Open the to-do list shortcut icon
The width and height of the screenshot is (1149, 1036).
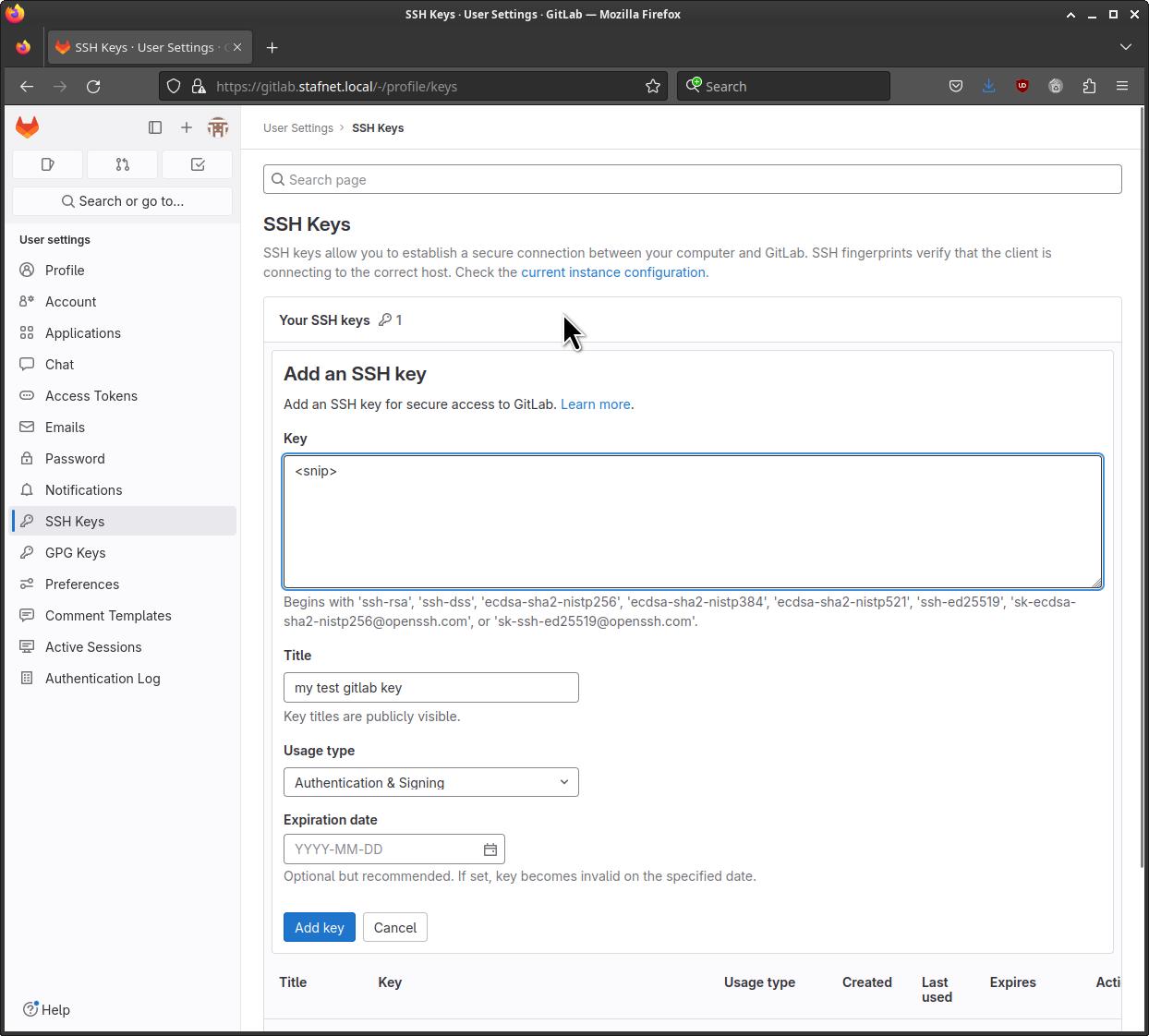[x=198, y=164]
